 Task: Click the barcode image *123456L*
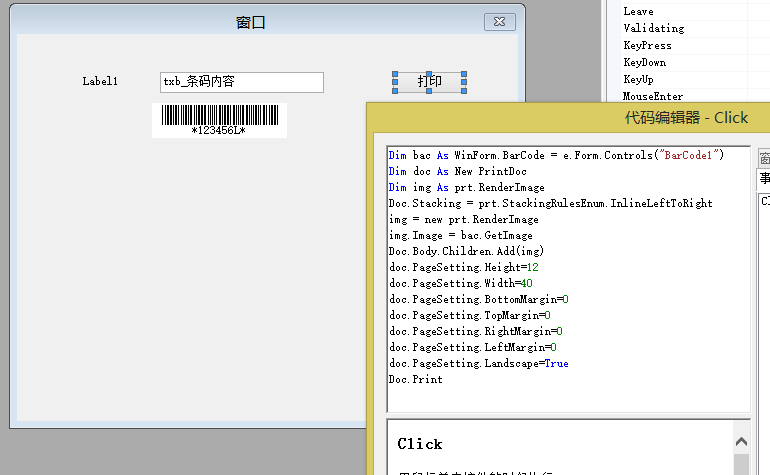[x=220, y=120]
